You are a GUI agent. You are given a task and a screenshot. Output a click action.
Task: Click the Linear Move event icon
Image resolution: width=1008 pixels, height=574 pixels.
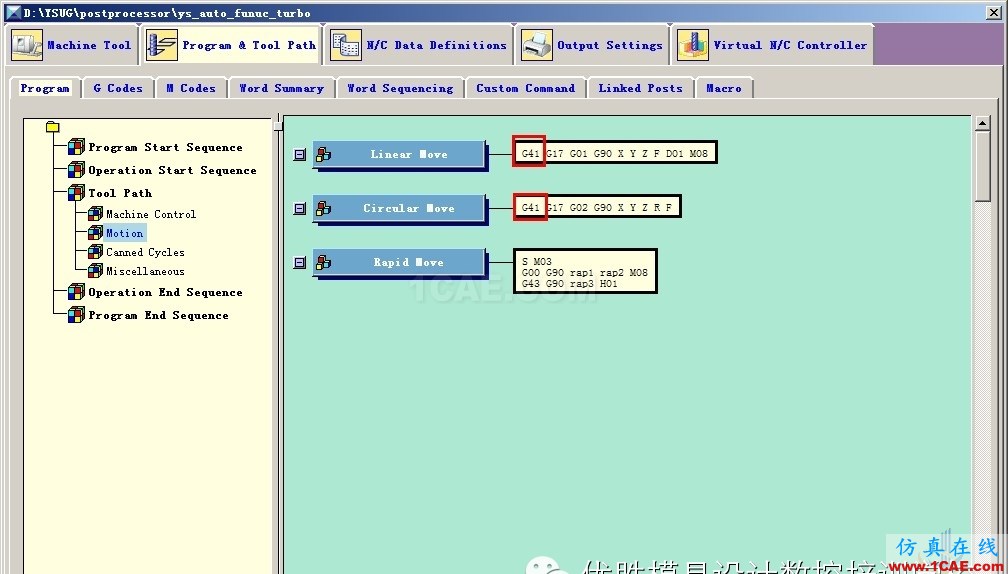coord(323,154)
